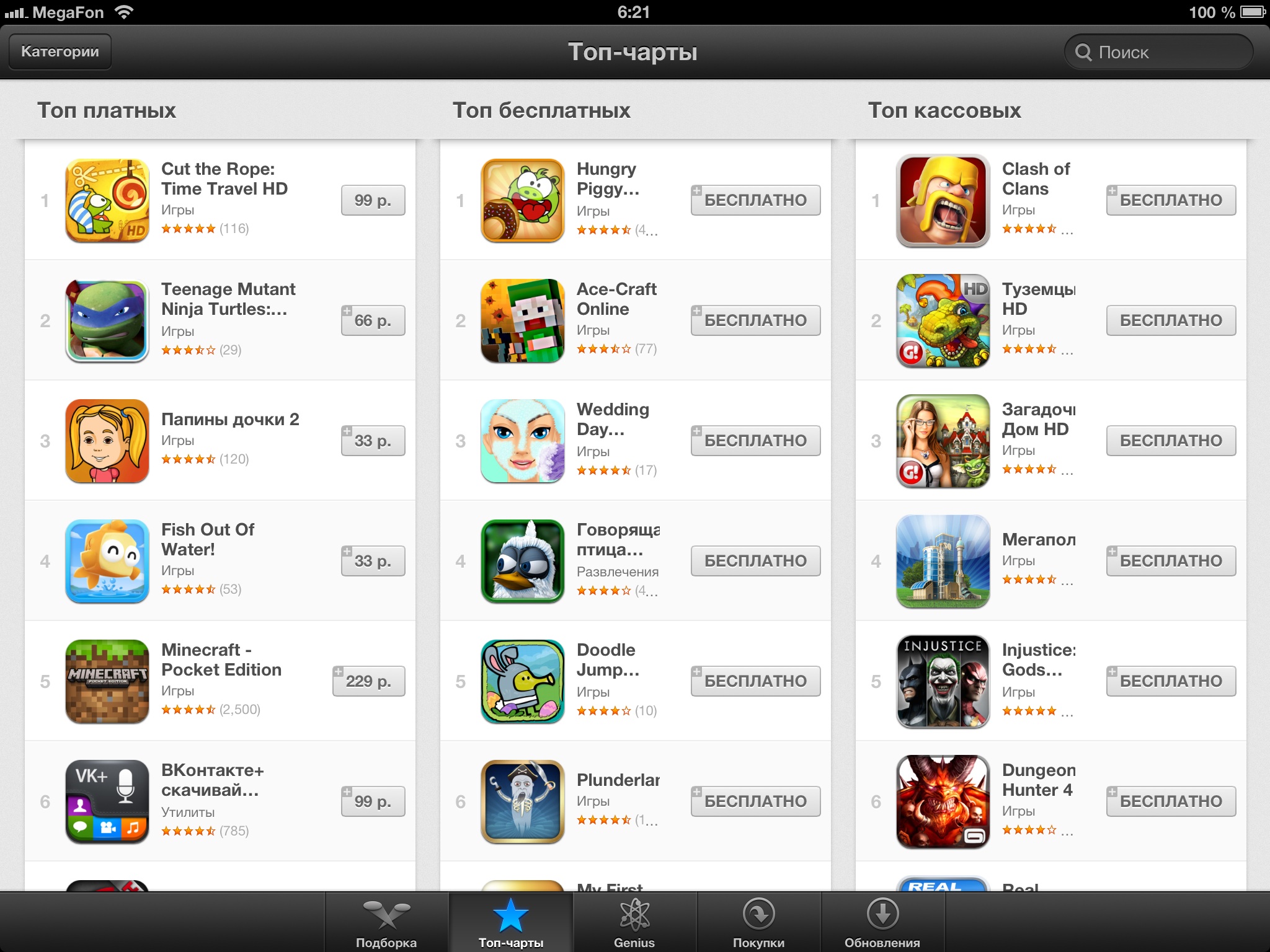Click the Поиск search field

(x=1158, y=52)
